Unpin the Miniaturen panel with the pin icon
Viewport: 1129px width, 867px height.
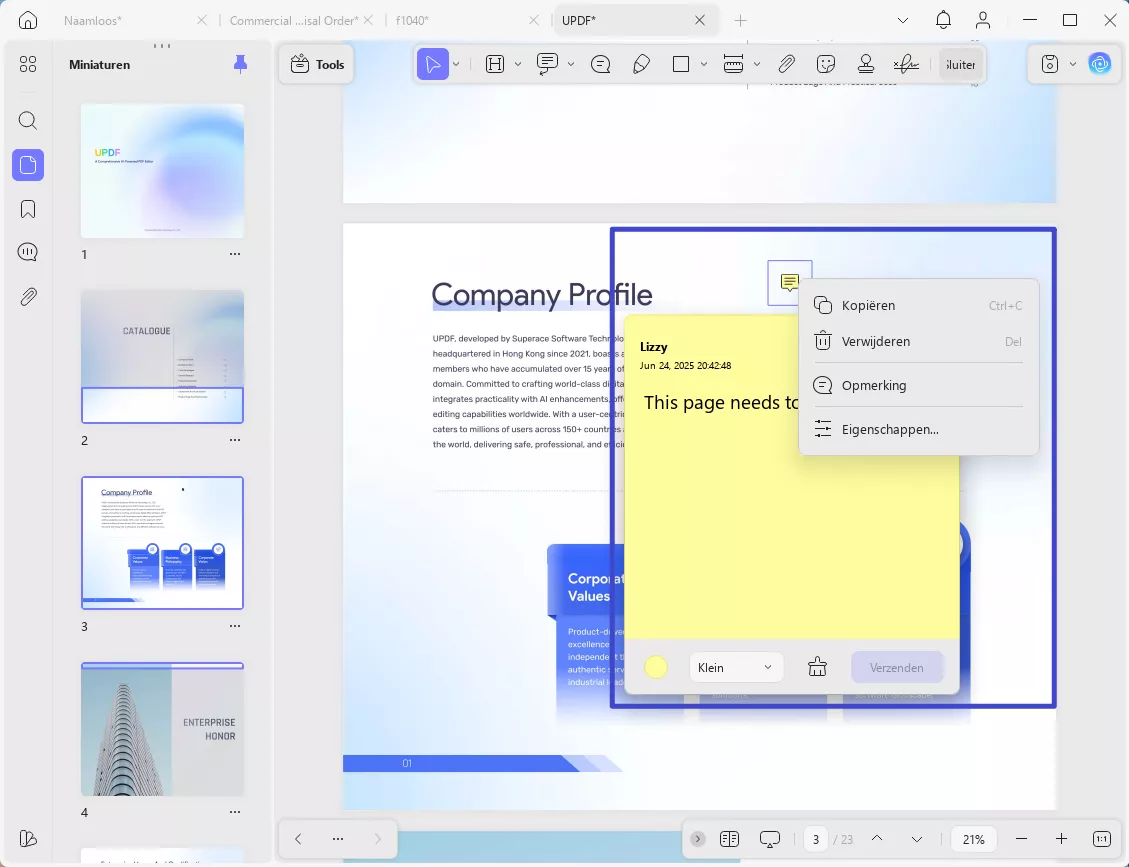pos(240,65)
